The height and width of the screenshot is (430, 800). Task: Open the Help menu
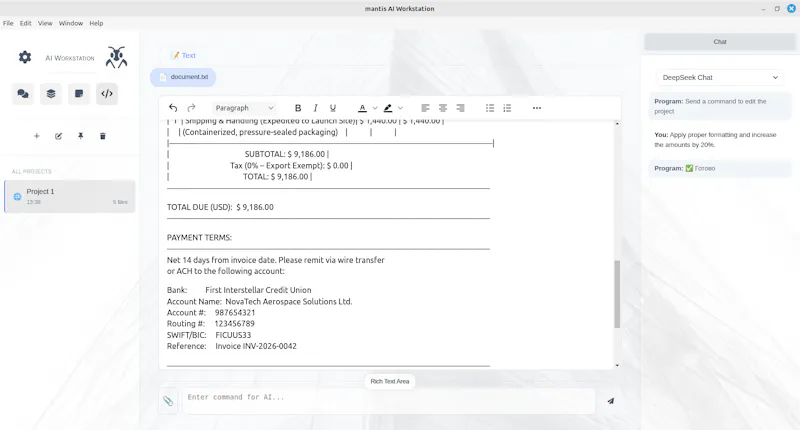coord(96,23)
